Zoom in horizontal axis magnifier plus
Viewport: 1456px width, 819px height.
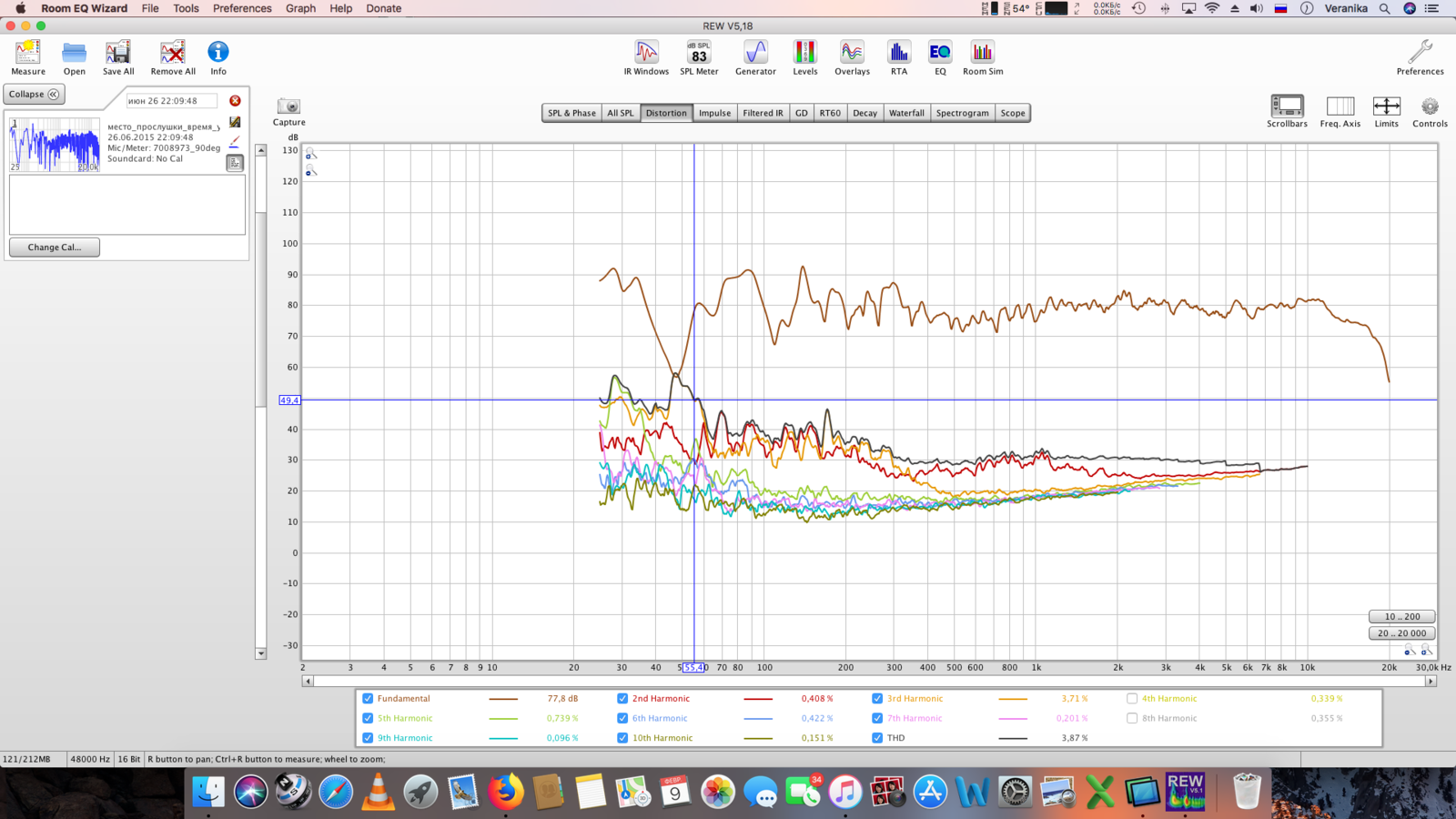[1426, 650]
